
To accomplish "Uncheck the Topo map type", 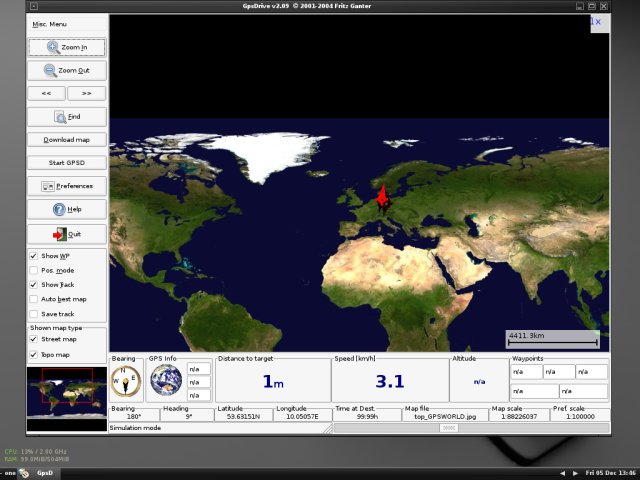I will coord(34,354).
